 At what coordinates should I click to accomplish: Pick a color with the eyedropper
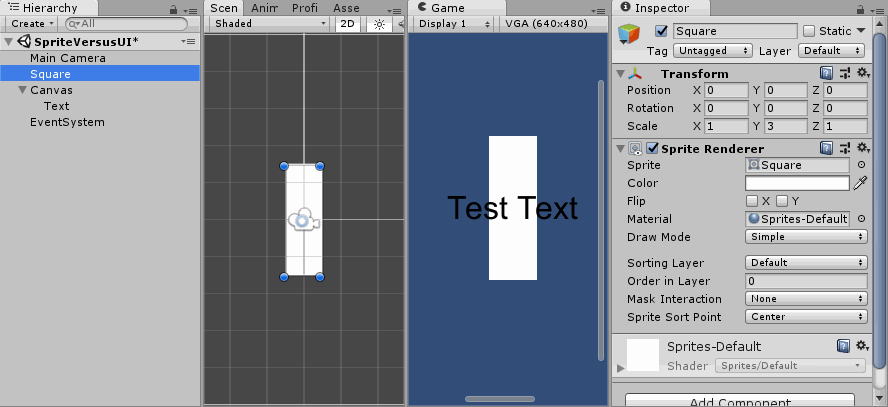click(x=860, y=183)
